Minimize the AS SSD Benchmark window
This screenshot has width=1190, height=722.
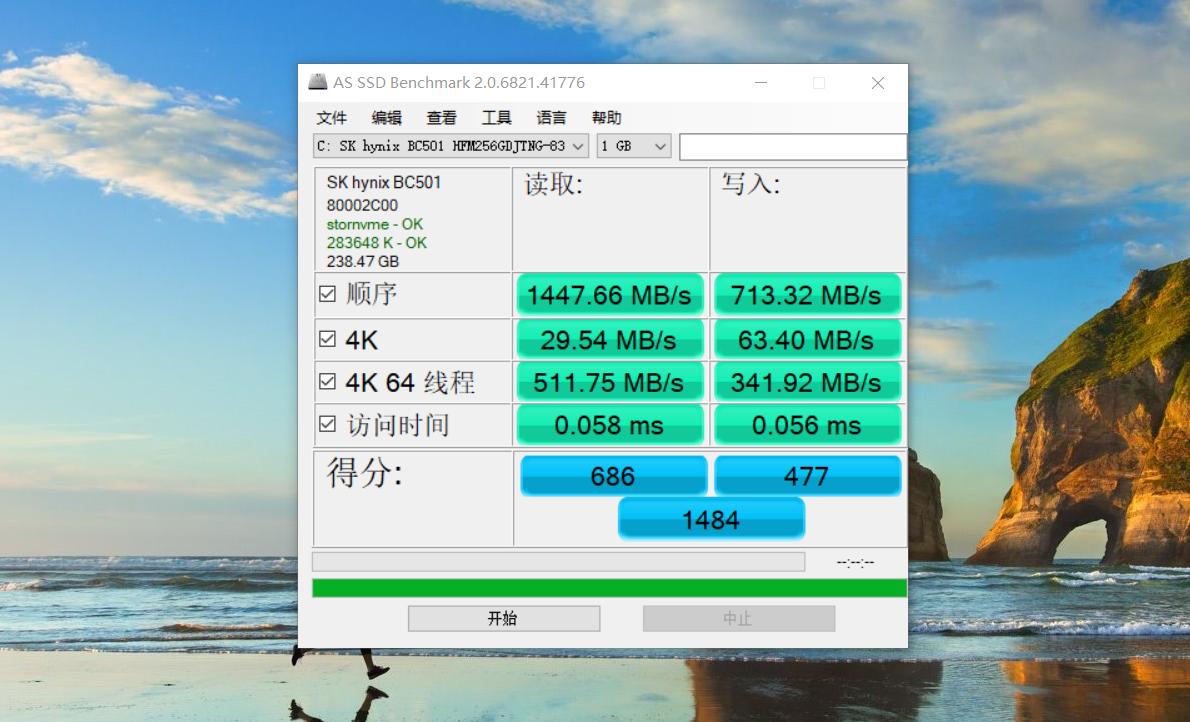point(761,83)
